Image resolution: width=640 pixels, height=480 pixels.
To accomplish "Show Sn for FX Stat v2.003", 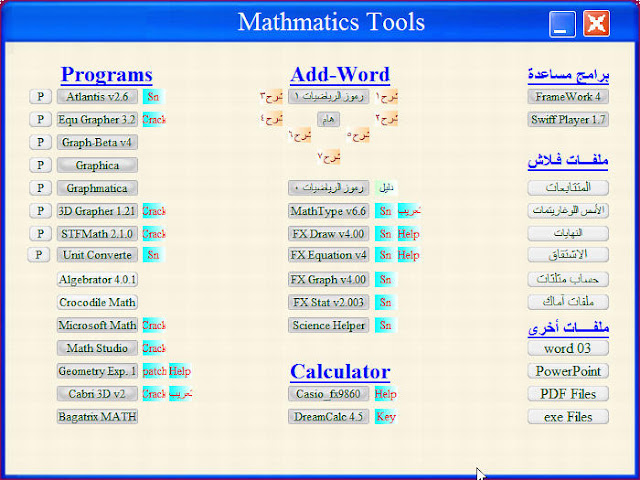I will (385, 302).
